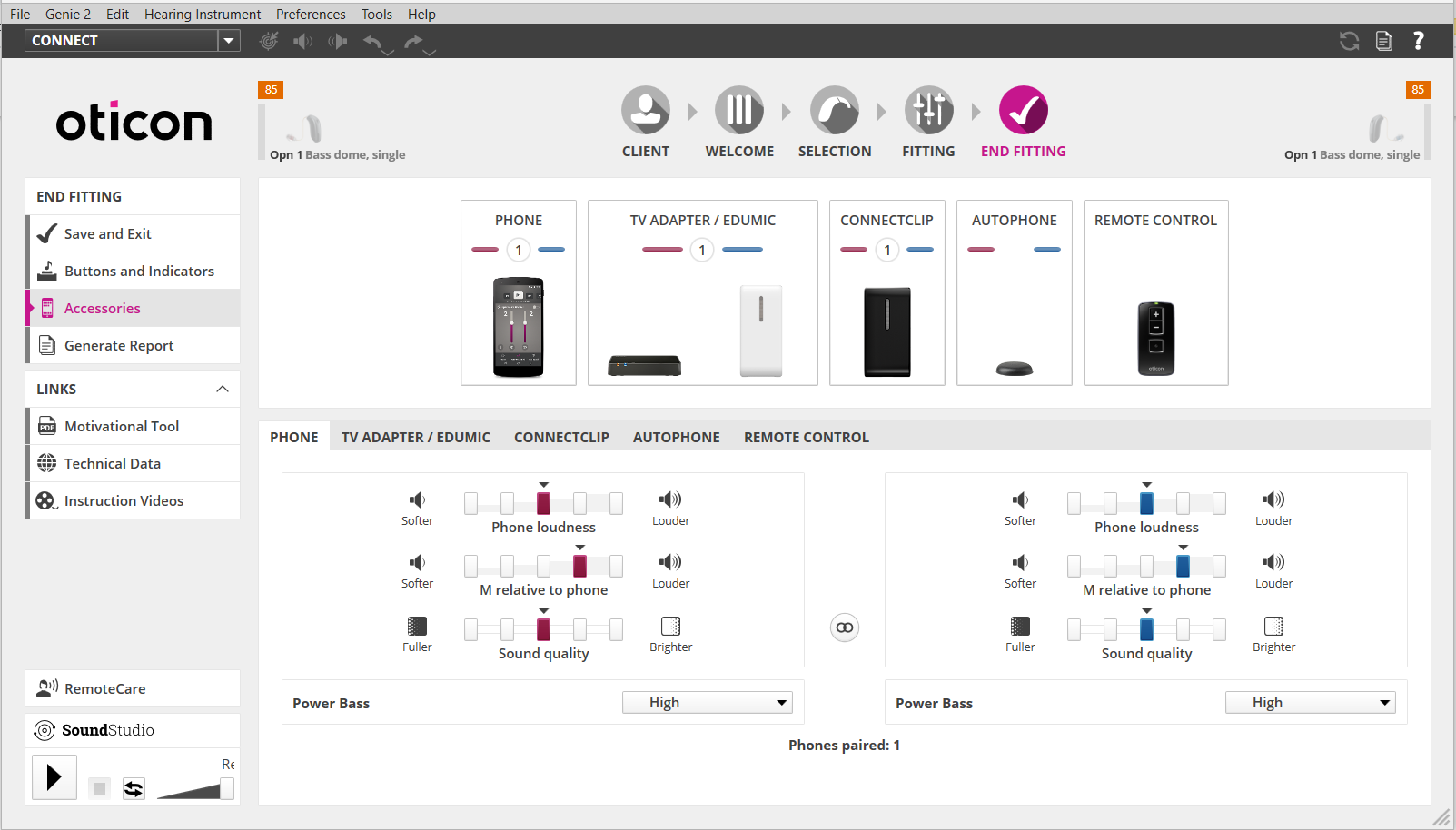Go to the WELCOME step icon

(x=739, y=111)
